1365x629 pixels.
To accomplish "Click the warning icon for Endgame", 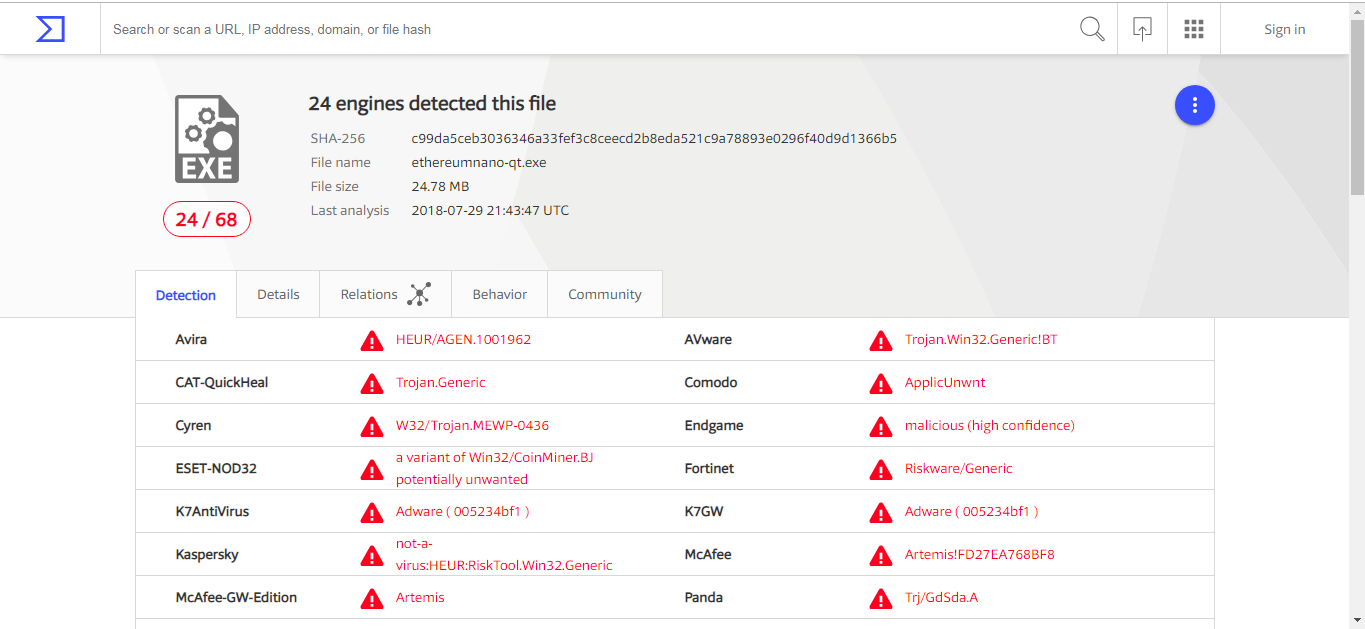I will tap(881, 427).
